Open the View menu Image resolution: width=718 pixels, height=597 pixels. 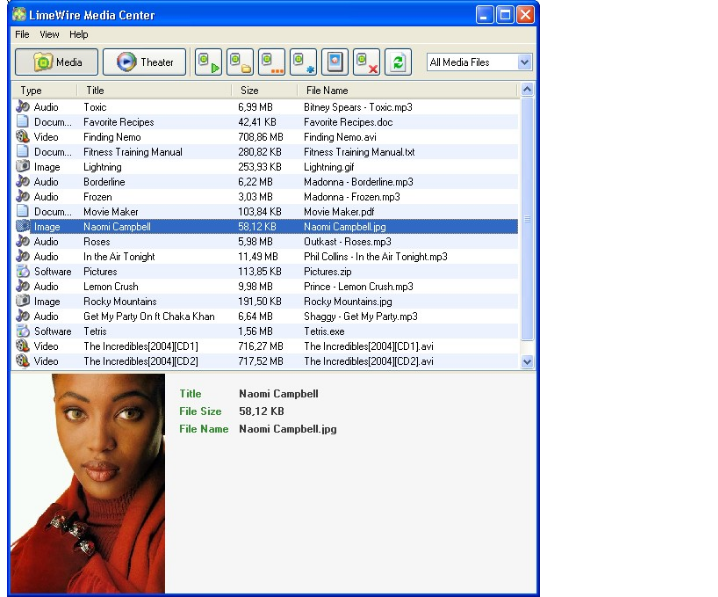pyautogui.click(x=49, y=34)
